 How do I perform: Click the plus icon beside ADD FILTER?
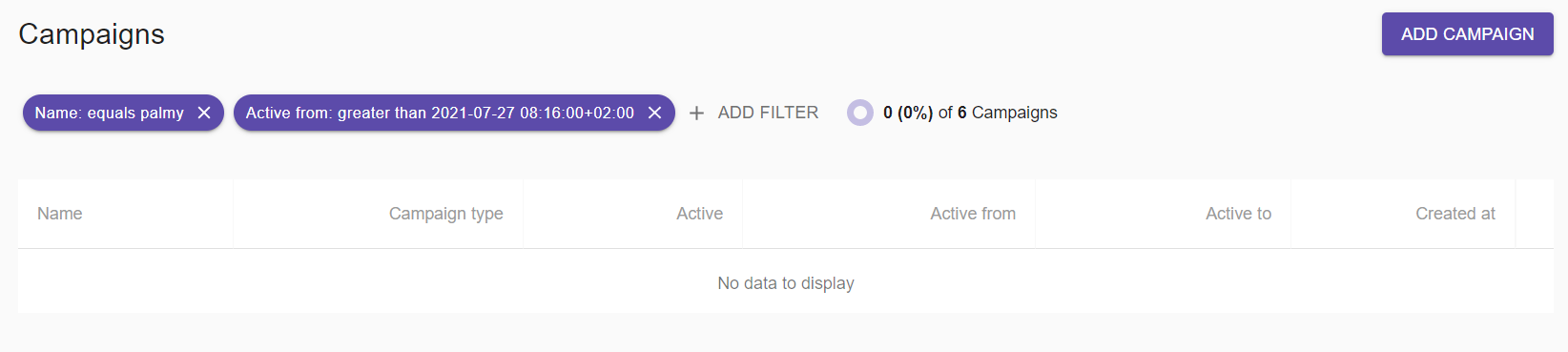point(697,113)
